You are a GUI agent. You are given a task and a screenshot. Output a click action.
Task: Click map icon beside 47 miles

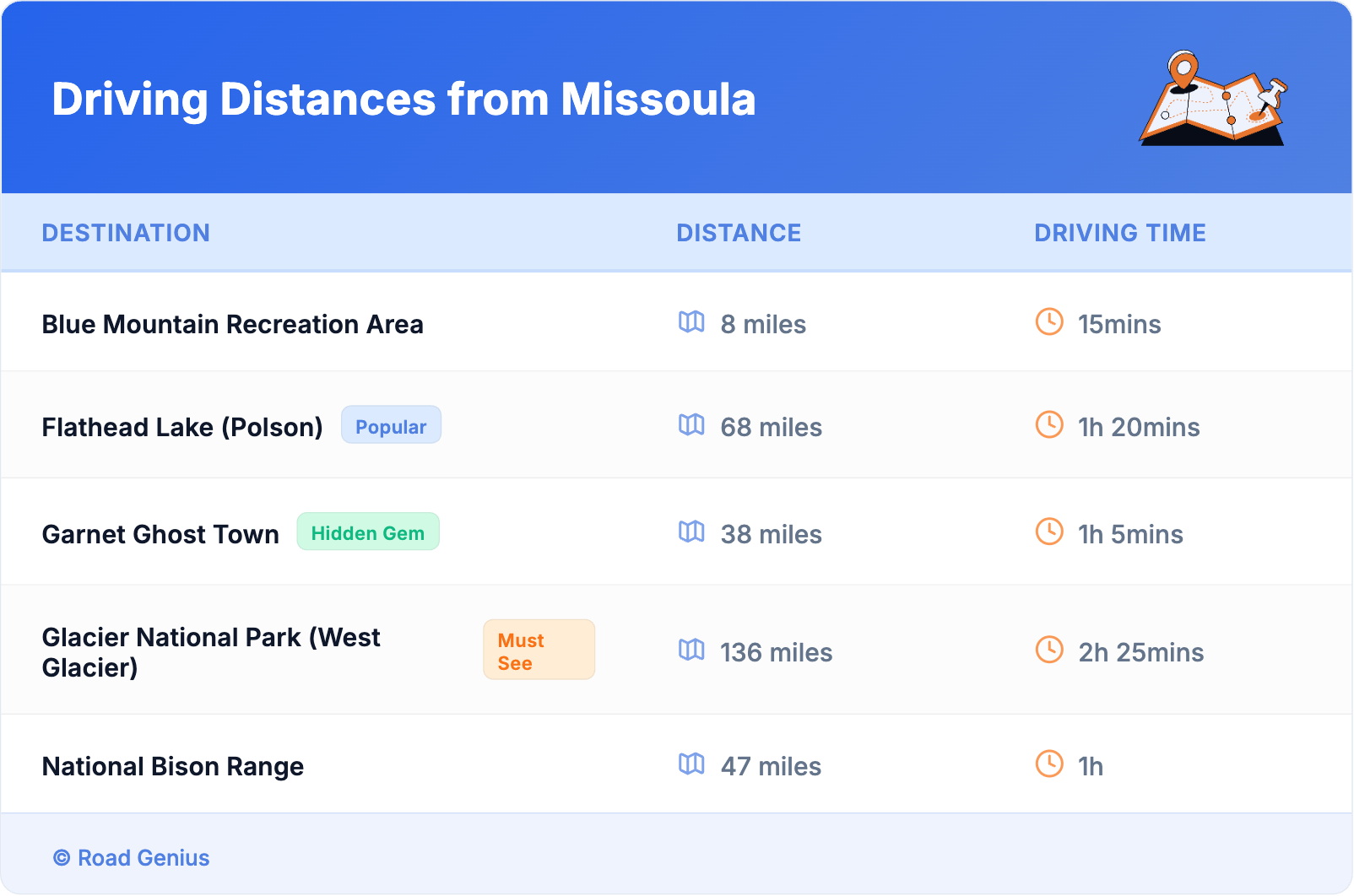pos(691,764)
